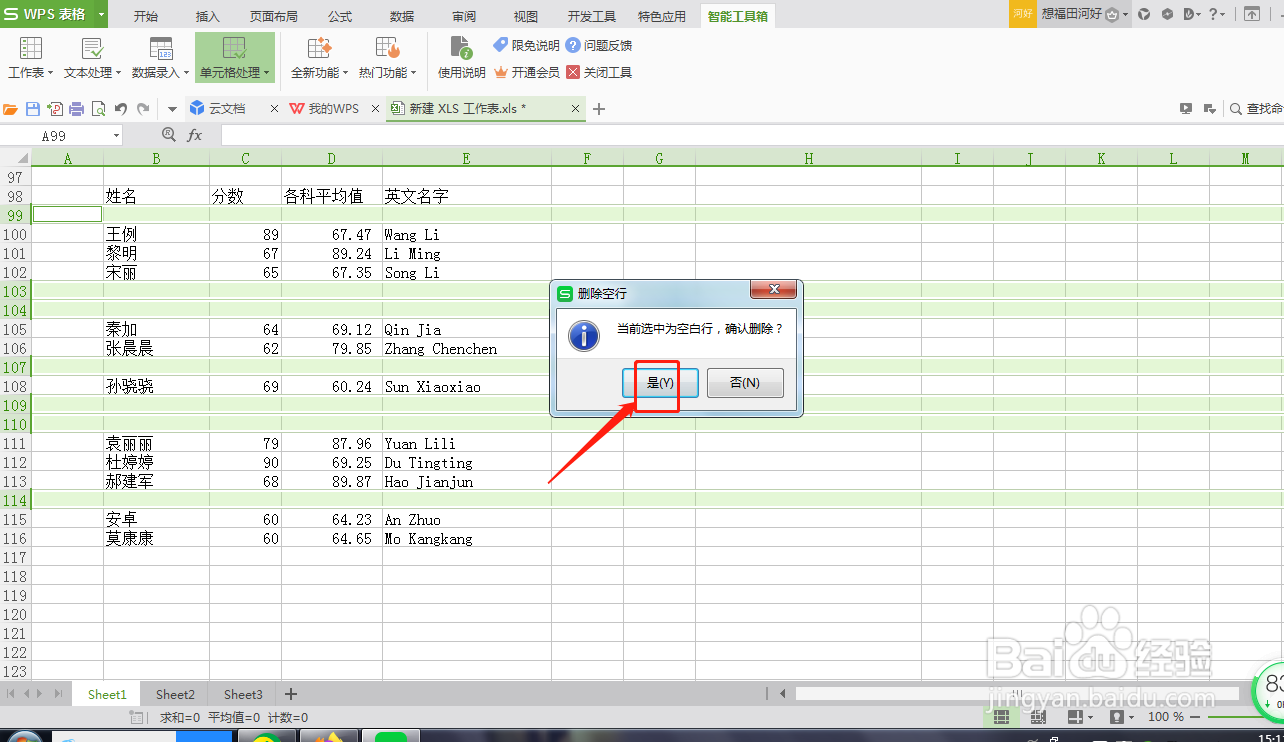This screenshot has height=742, width=1284.
Task: Click 开通会员 membership link
Action: (526, 72)
